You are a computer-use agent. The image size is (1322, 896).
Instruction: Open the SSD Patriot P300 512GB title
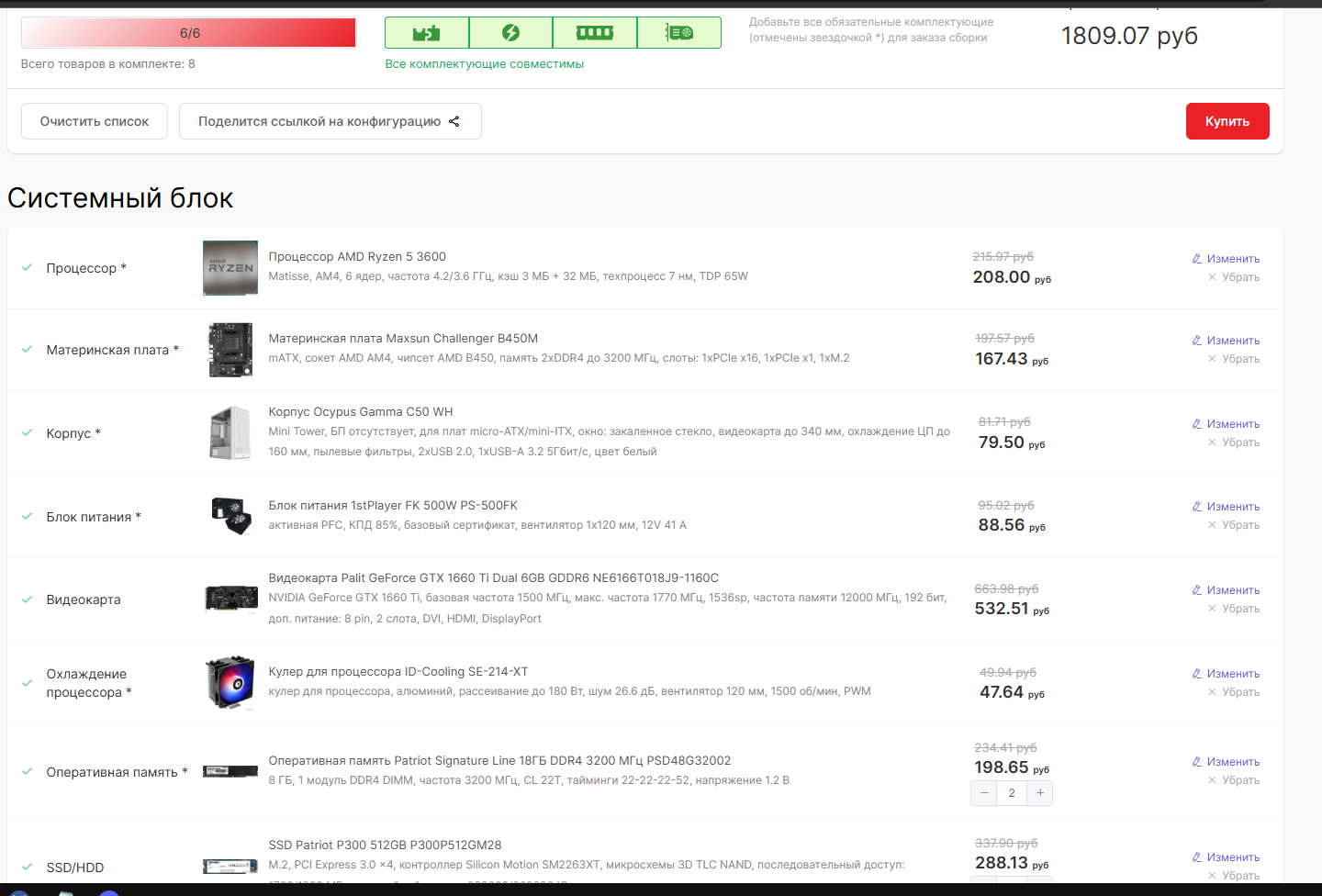(385, 846)
